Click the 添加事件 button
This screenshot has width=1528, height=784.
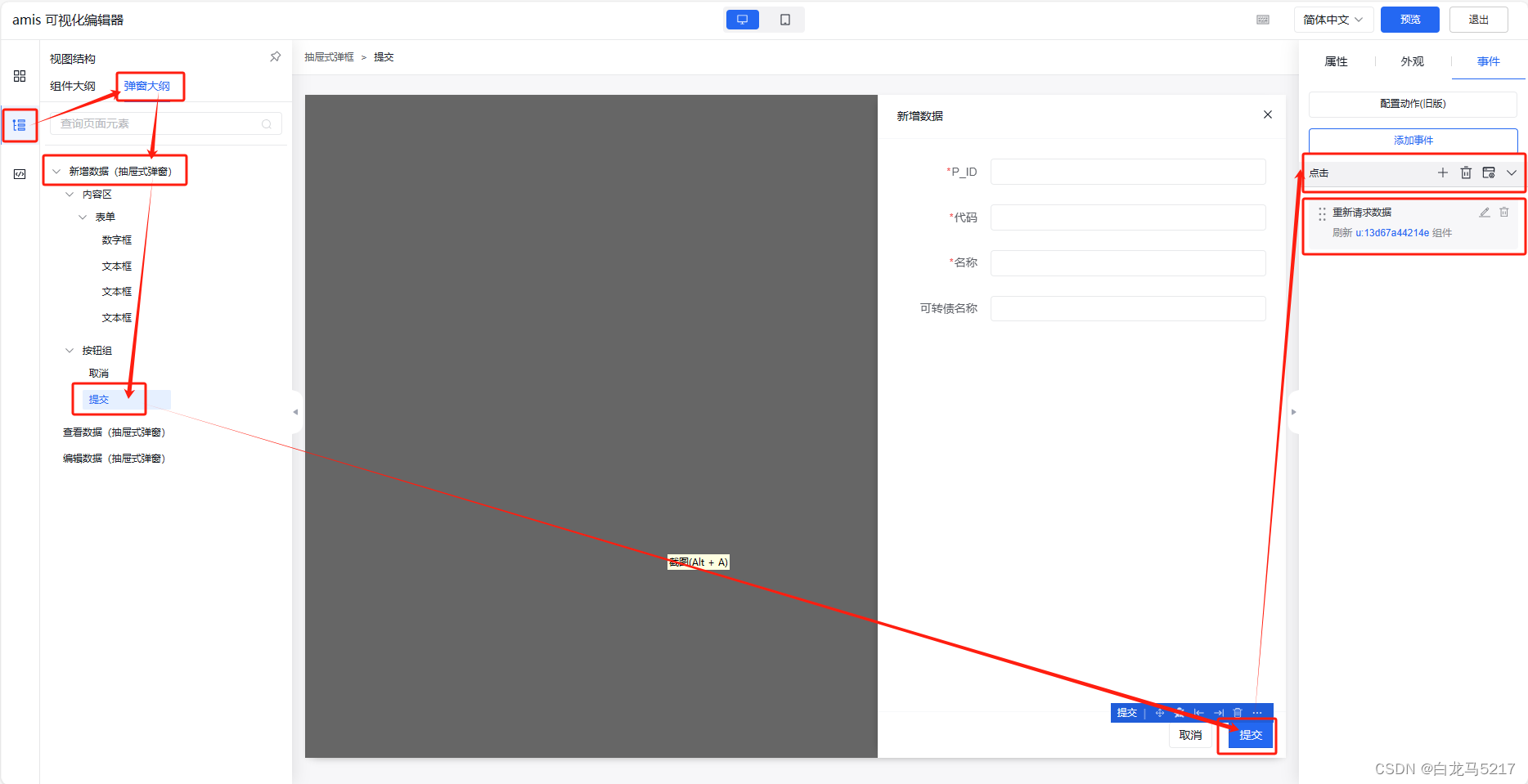click(x=1413, y=141)
